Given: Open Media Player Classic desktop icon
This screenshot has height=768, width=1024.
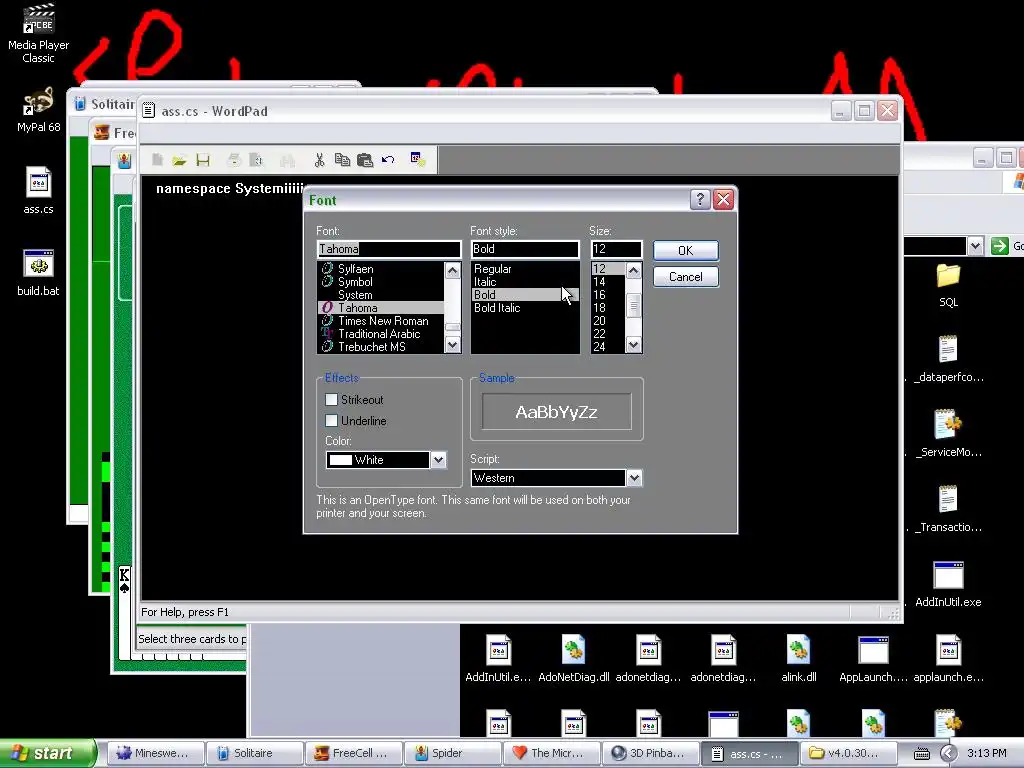Looking at the screenshot, I should click(x=39, y=33).
